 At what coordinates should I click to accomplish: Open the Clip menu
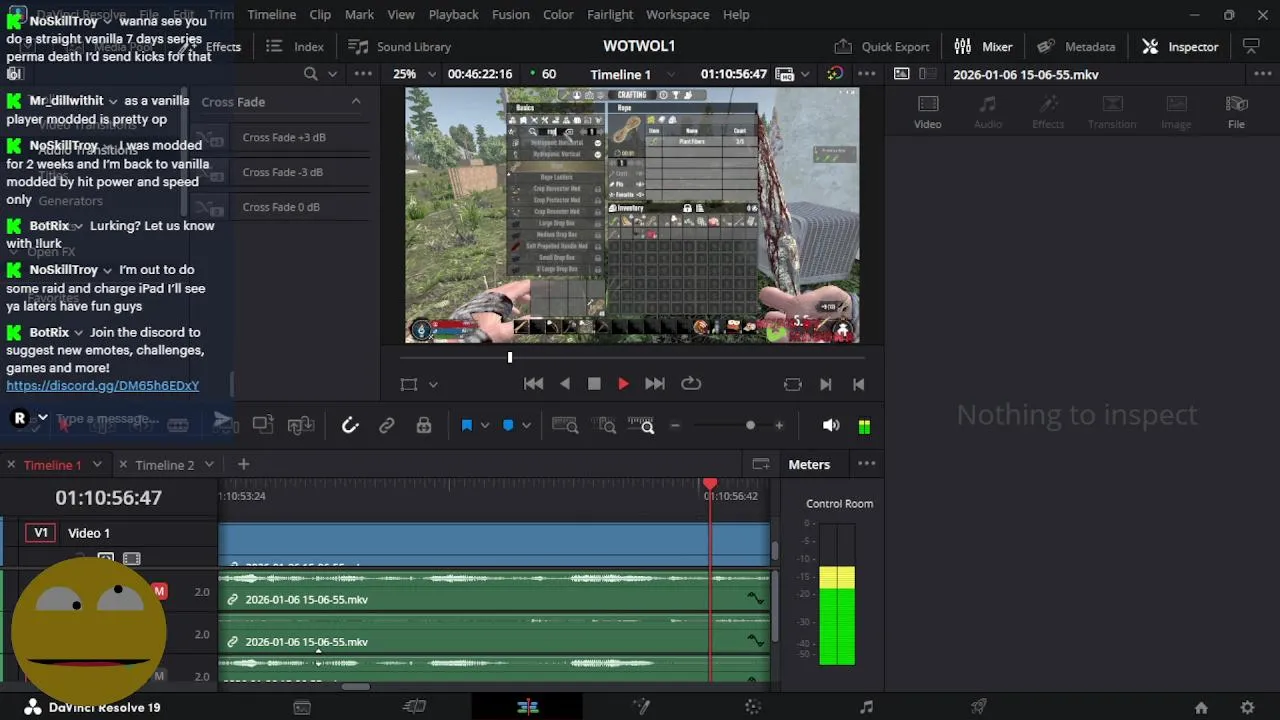(320, 14)
